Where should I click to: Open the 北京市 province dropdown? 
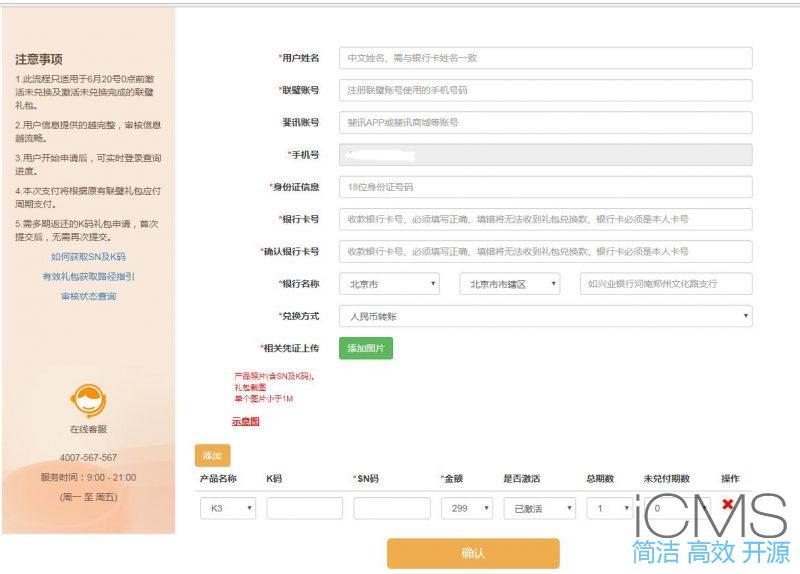tap(389, 284)
